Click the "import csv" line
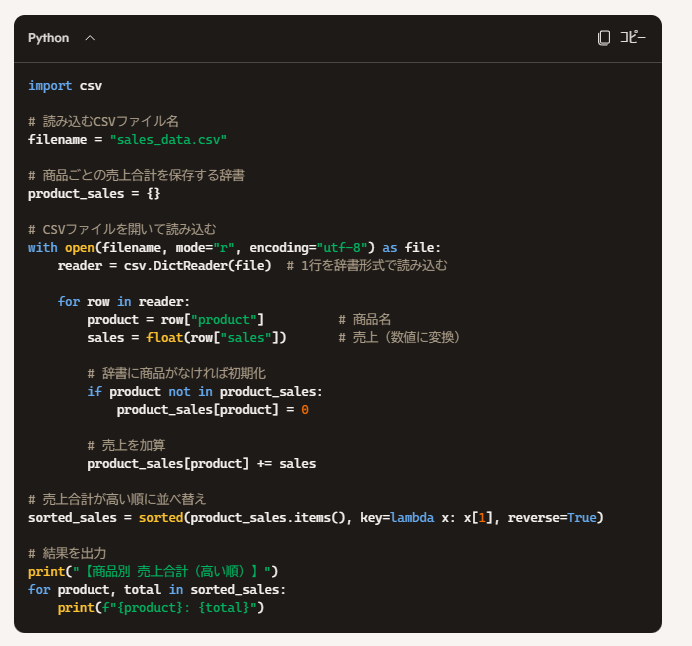692x646 pixels. point(65,86)
